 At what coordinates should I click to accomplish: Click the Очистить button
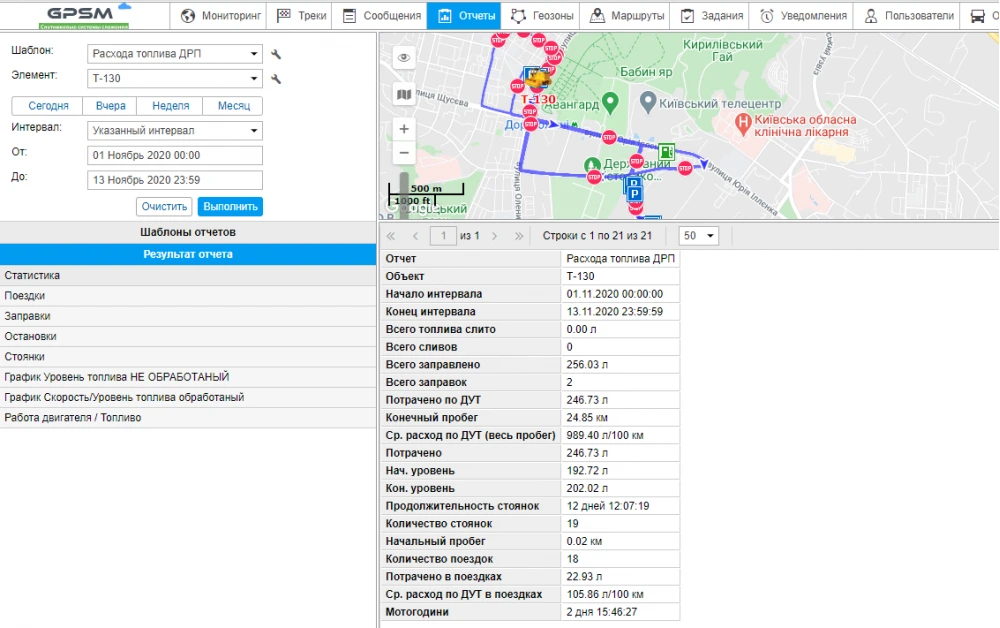coord(164,207)
